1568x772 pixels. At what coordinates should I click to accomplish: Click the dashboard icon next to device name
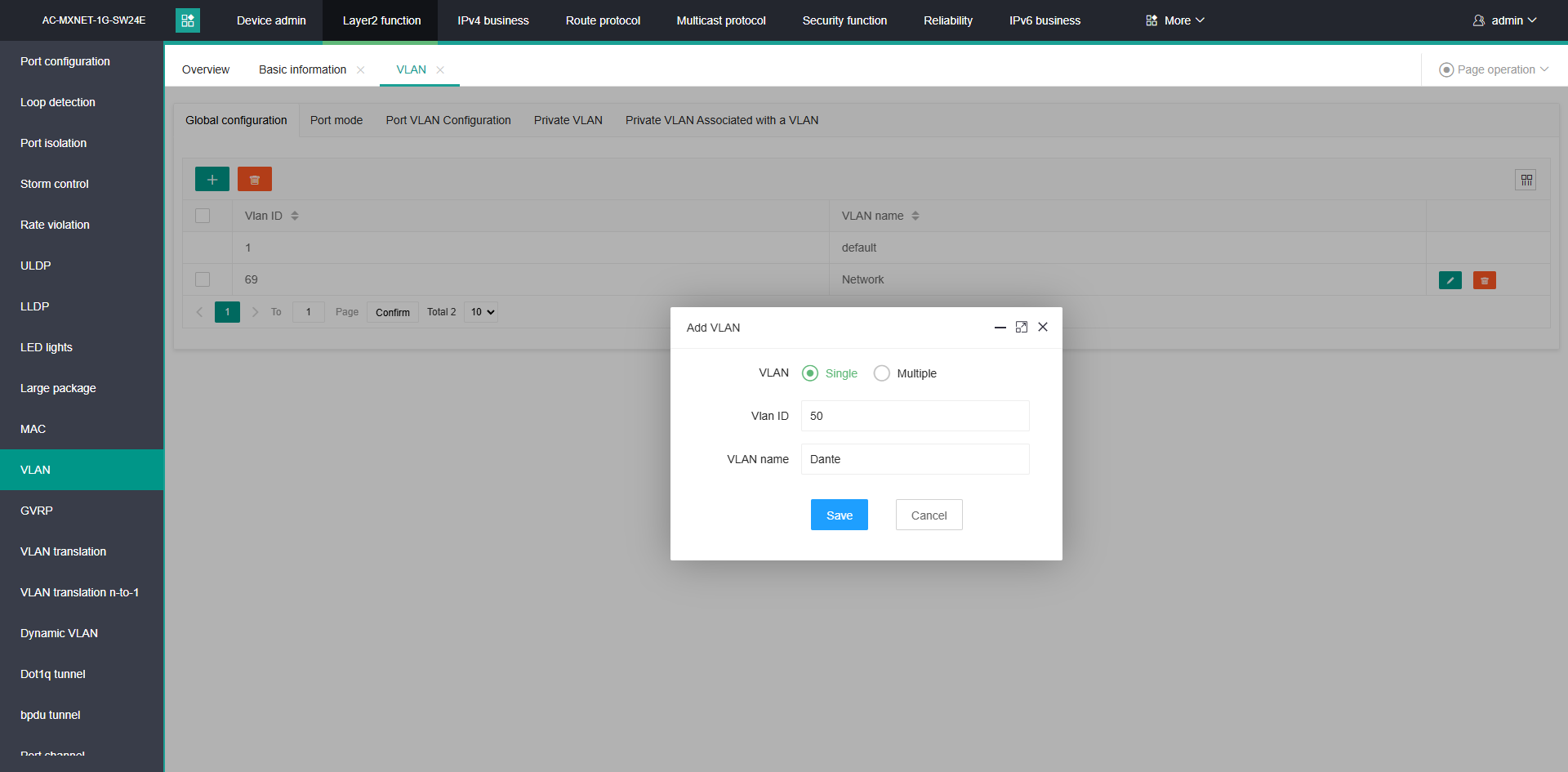pyautogui.click(x=188, y=20)
